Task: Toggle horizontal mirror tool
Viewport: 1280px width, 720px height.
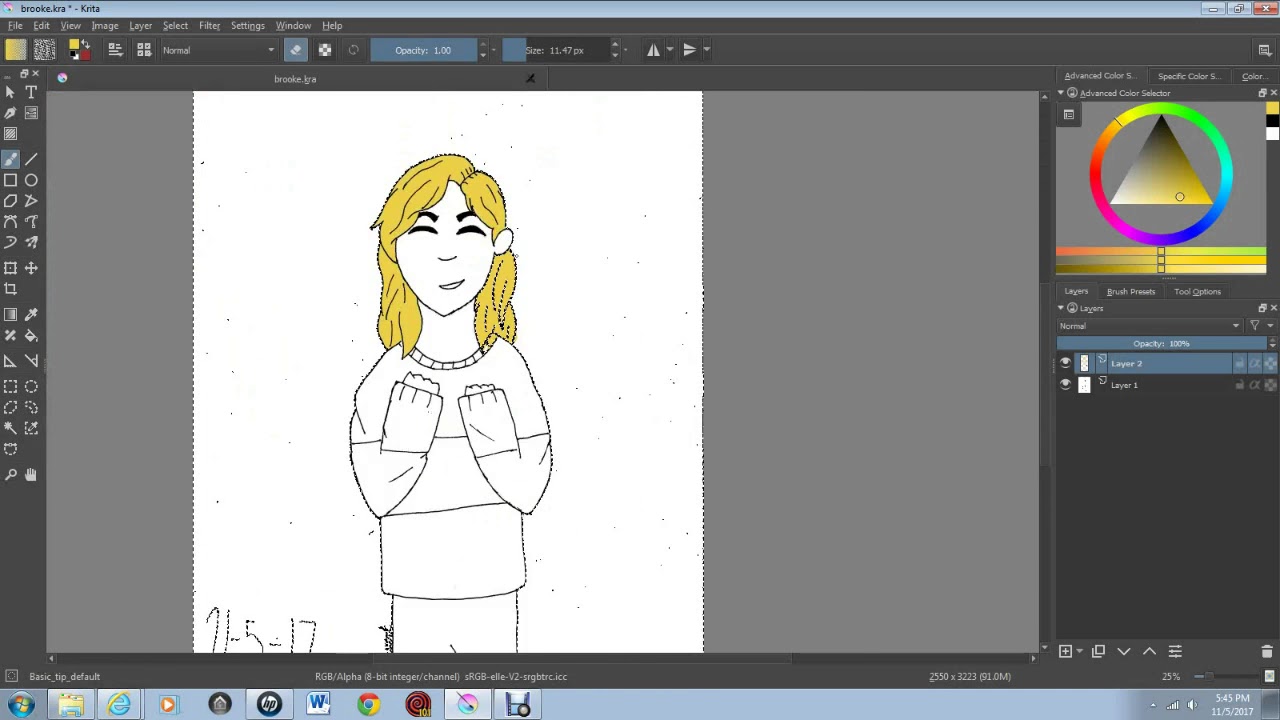Action: coord(653,50)
